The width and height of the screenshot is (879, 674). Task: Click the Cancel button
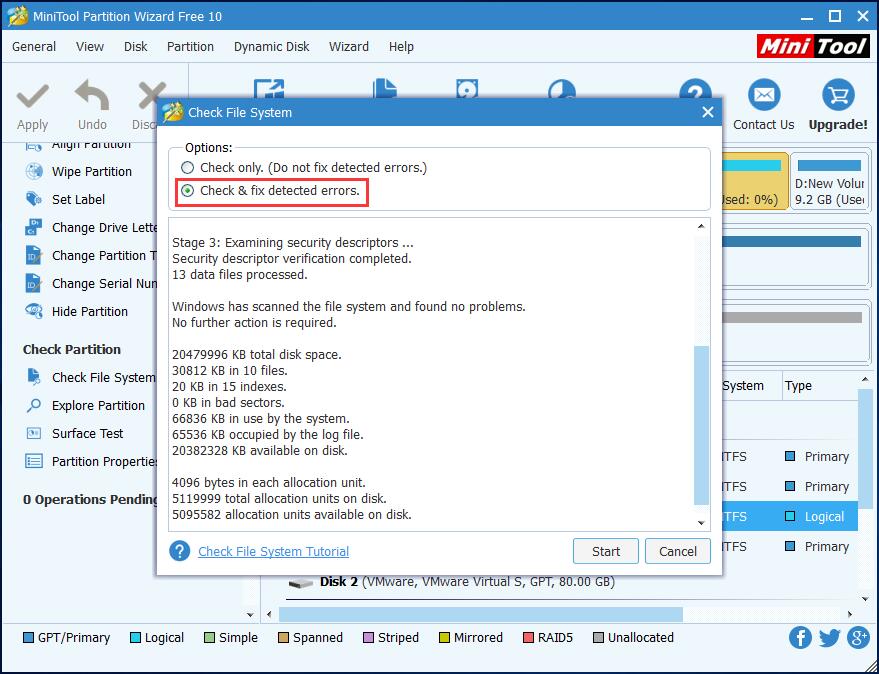point(678,551)
